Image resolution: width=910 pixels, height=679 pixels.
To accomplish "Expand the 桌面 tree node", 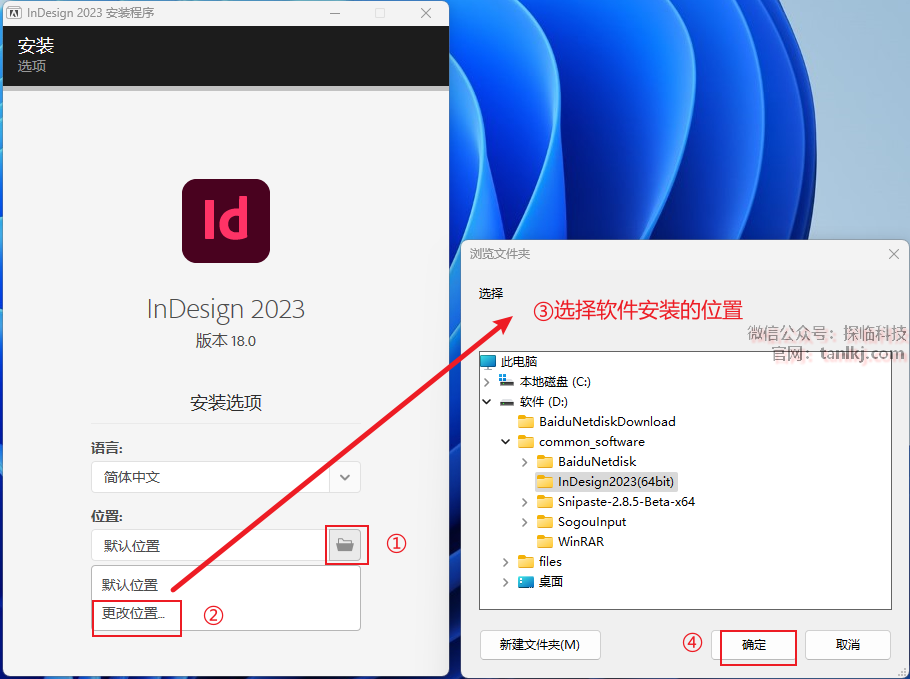I will click(x=505, y=582).
